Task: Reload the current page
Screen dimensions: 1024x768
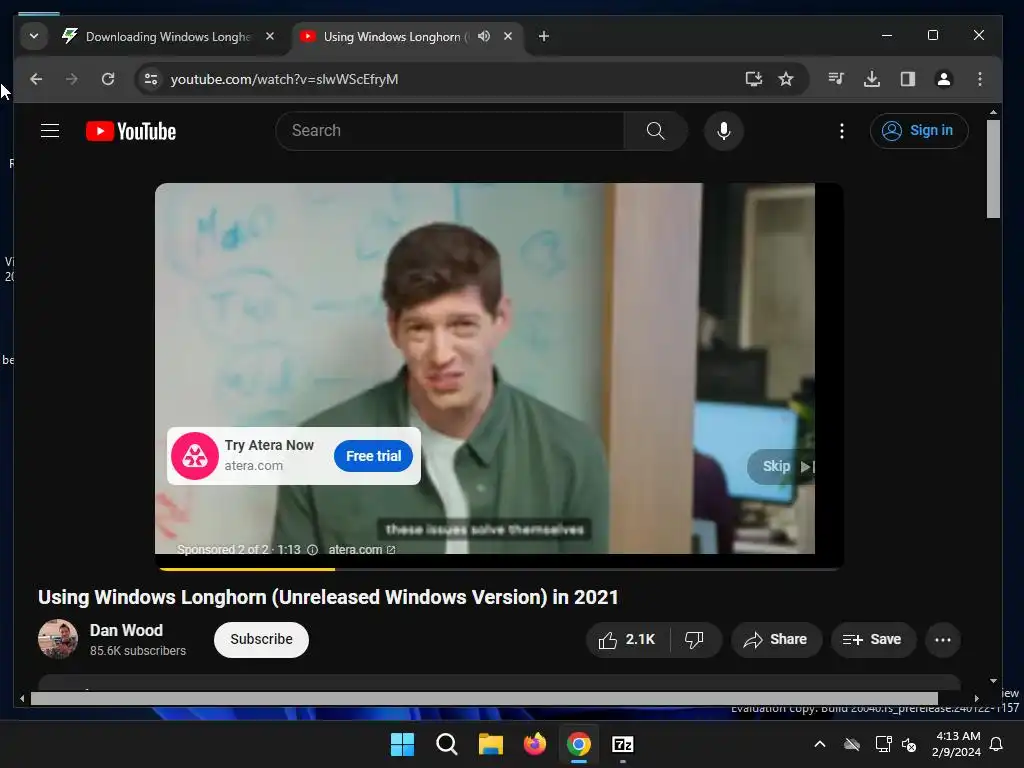Action: click(x=108, y=79)
